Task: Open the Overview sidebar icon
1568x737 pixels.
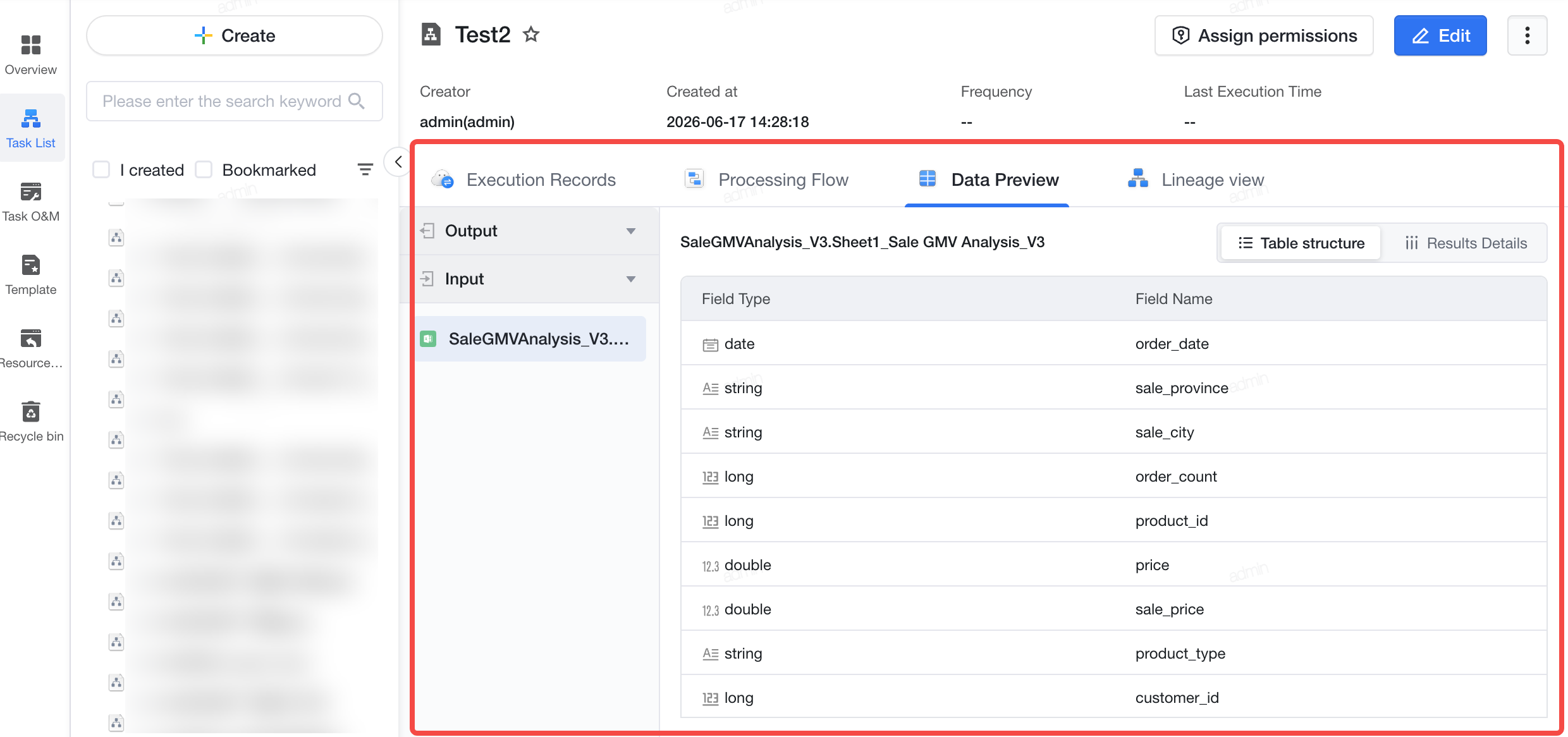Action: click(x=30, y=55)
